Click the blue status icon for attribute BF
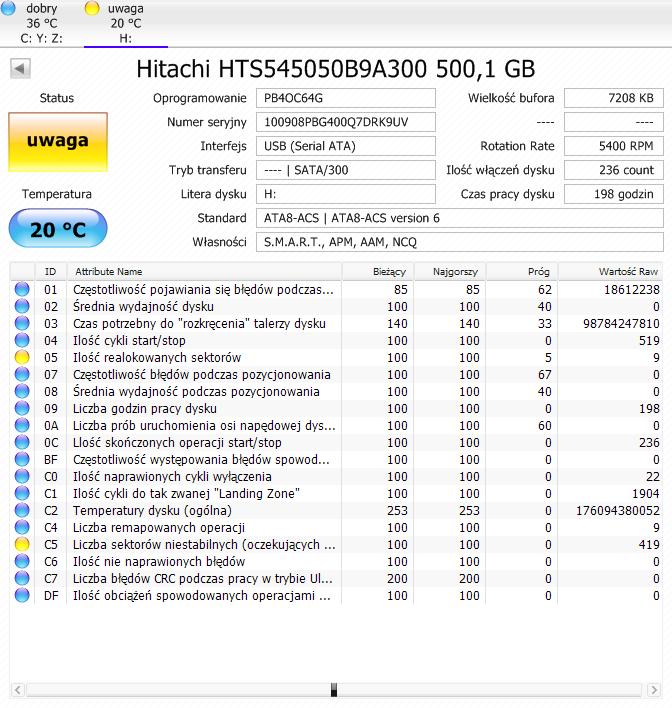 [x=22, y=459]
